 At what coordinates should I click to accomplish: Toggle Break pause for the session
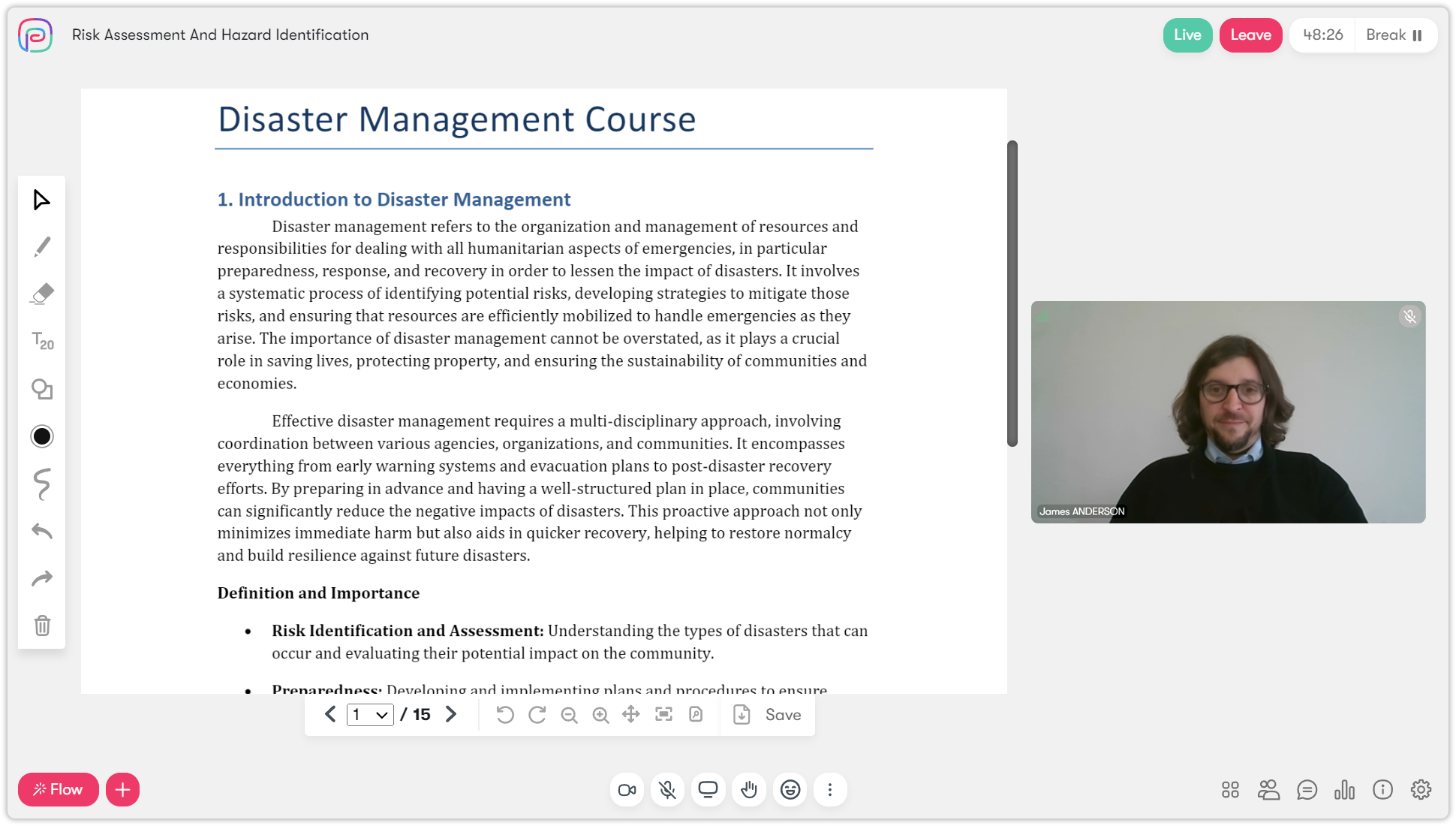click(x=1394, y=35)
